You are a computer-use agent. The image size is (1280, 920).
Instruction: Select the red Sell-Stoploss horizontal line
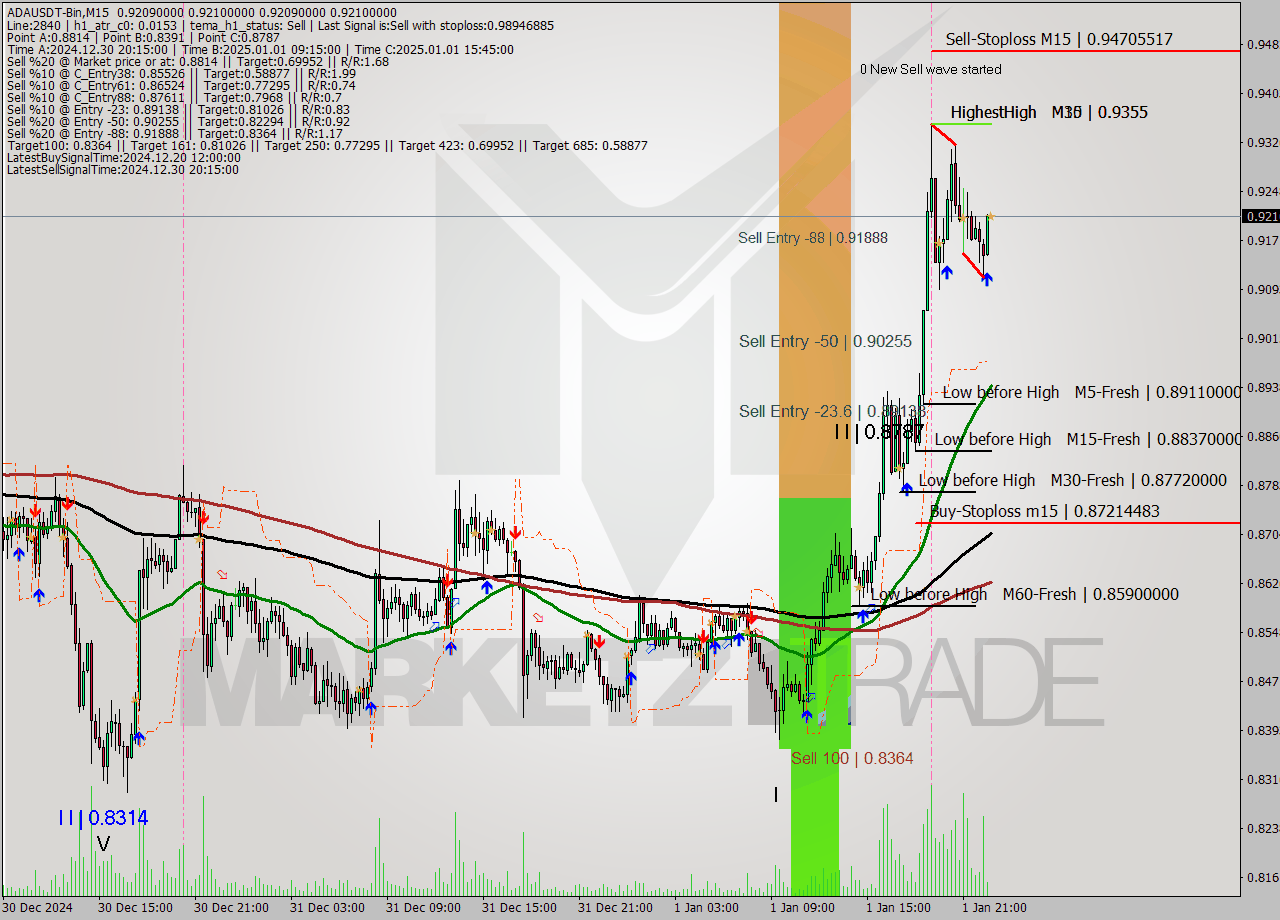1085,51
